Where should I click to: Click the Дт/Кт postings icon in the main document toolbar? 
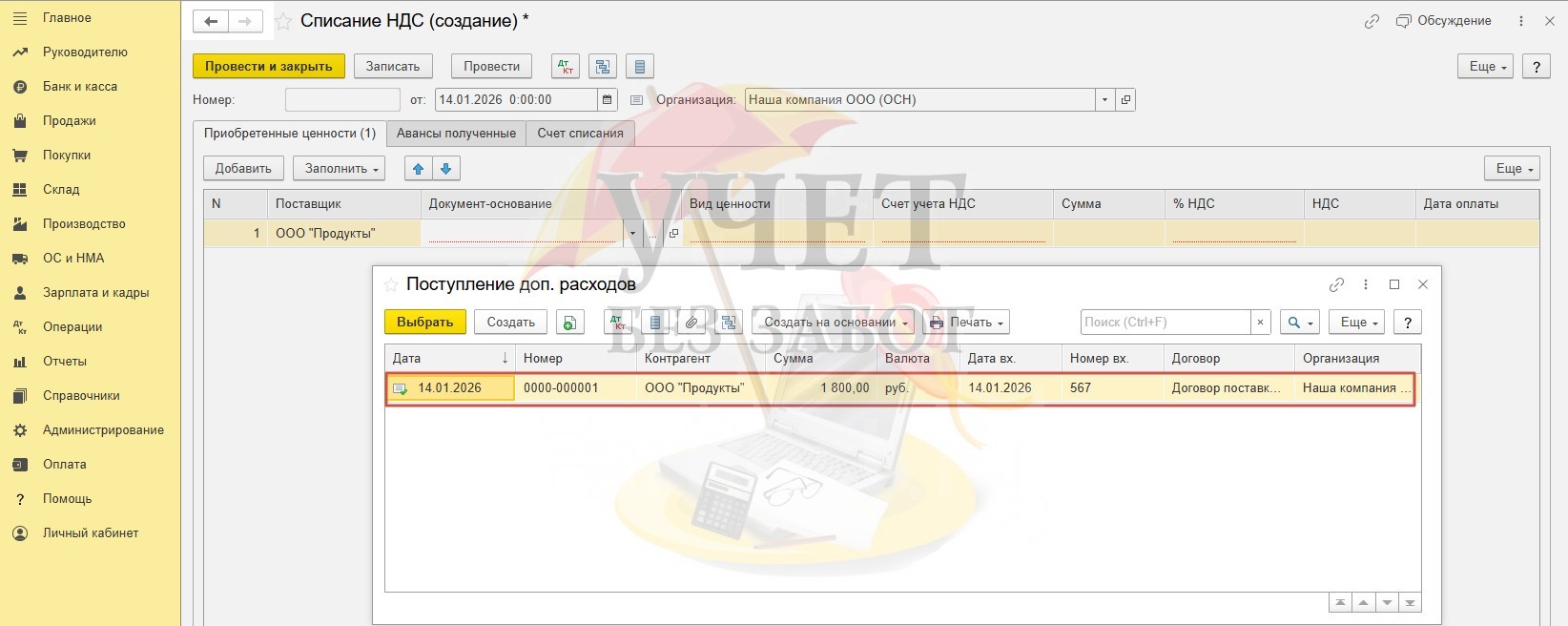pyautogui.click(x=566, y=67)
